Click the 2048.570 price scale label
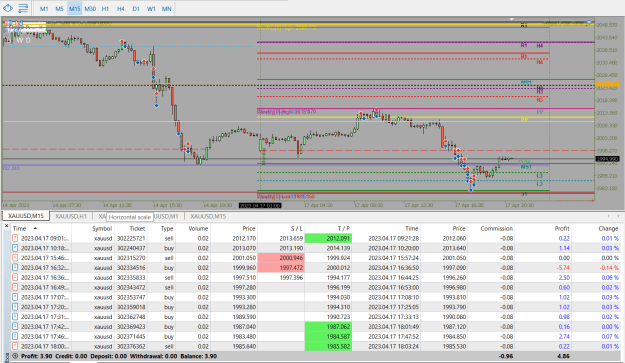Viewport: 625px width, 363px height. coord(607,25)
